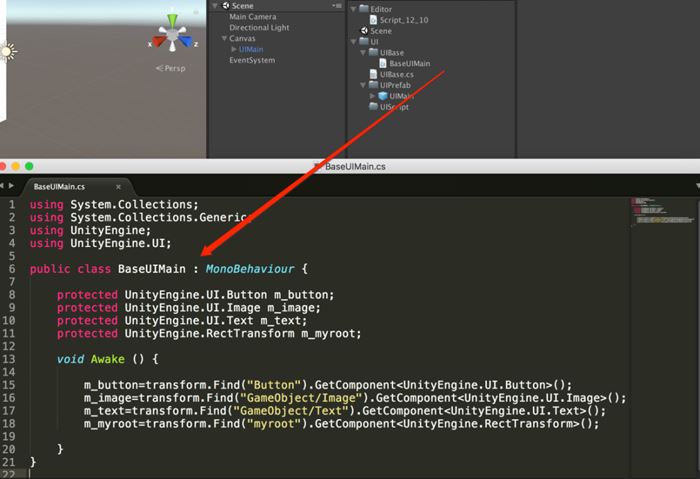This screenshot has width=700, height=479.
Task: Collapse the Canvas node in Hierarchy
Action: click(x=224, y=39)
